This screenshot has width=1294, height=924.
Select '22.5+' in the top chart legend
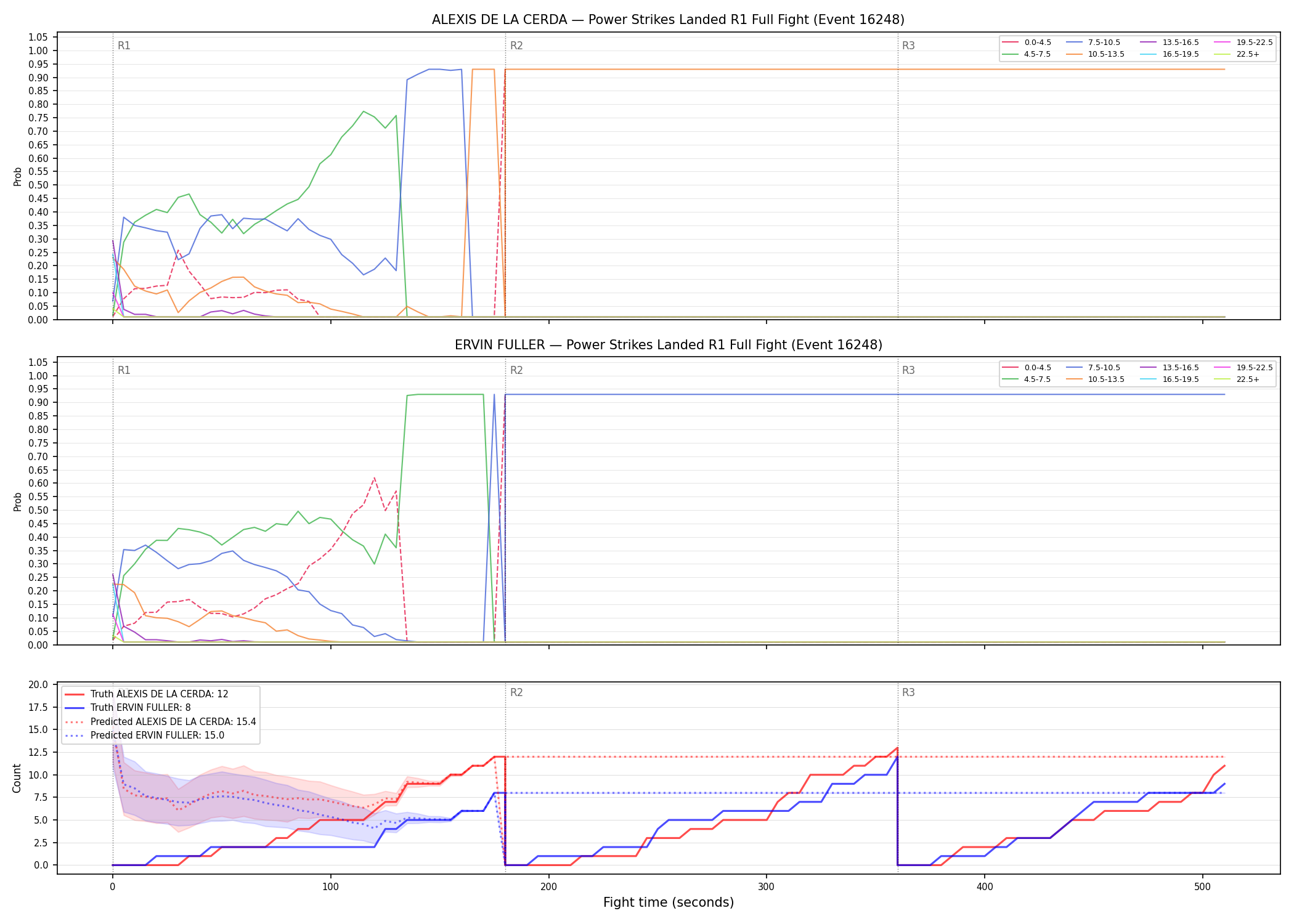pyautogui.click(x=1237, y=54)
